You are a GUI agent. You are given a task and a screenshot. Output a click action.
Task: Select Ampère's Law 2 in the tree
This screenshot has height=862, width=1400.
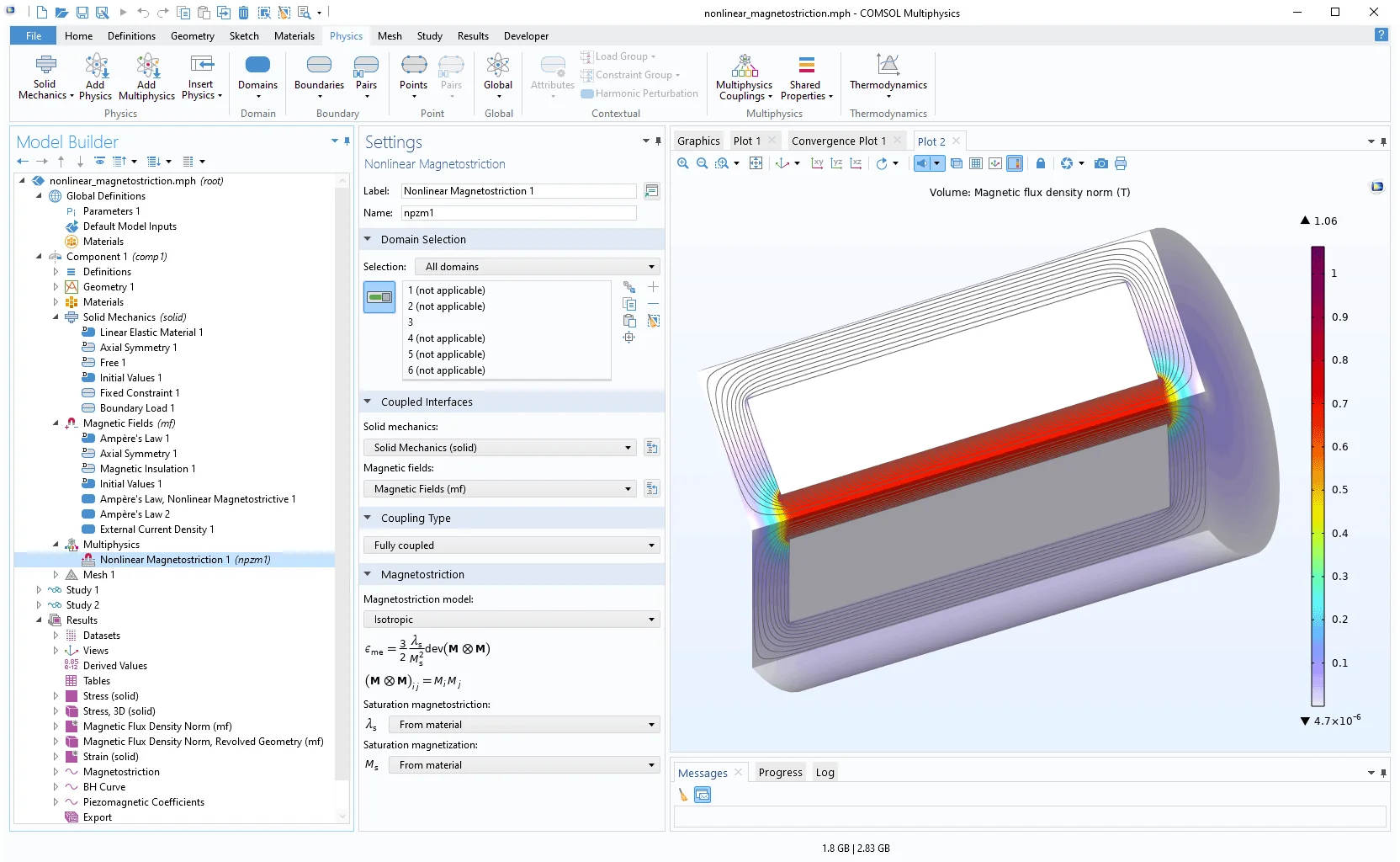click(x=135, y=514)
